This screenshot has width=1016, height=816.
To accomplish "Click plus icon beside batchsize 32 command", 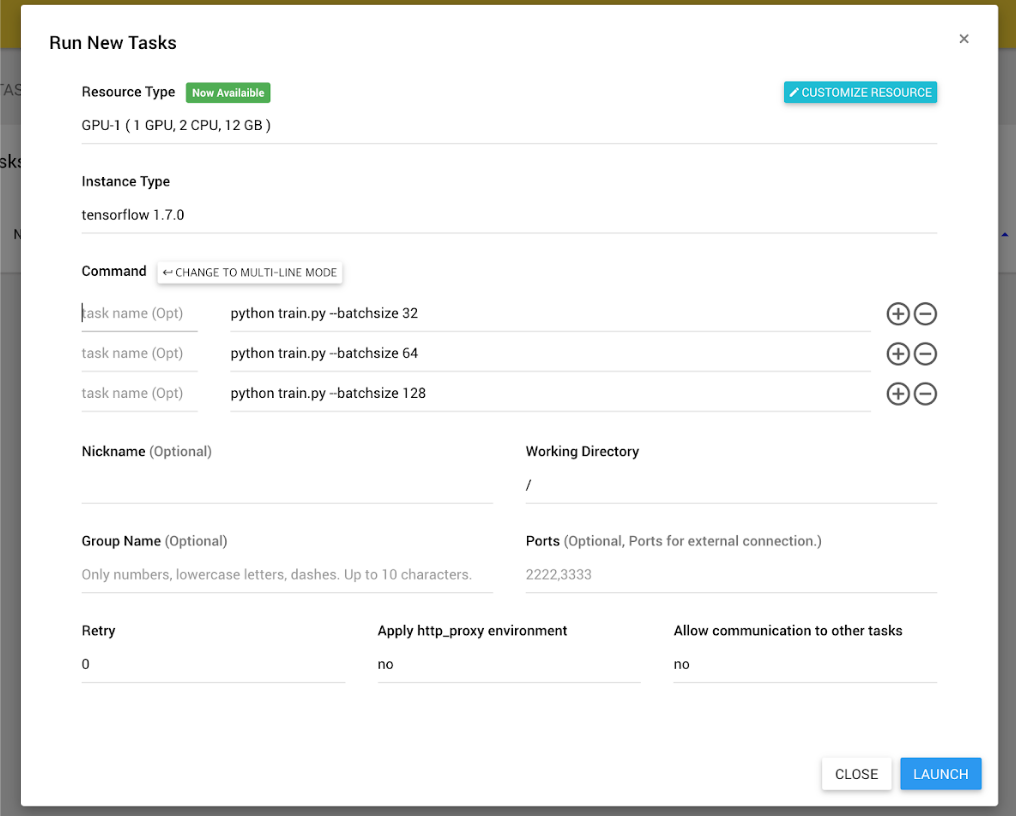I will 898,314.
